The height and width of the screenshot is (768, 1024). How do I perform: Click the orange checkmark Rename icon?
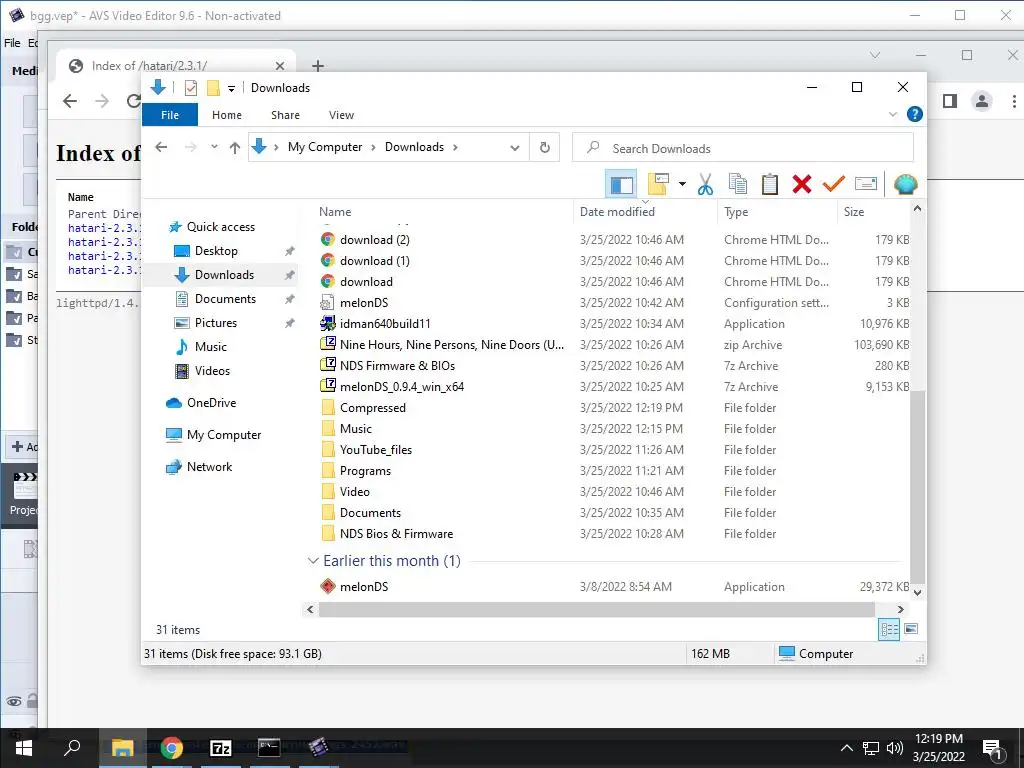(x=833, y=184)
